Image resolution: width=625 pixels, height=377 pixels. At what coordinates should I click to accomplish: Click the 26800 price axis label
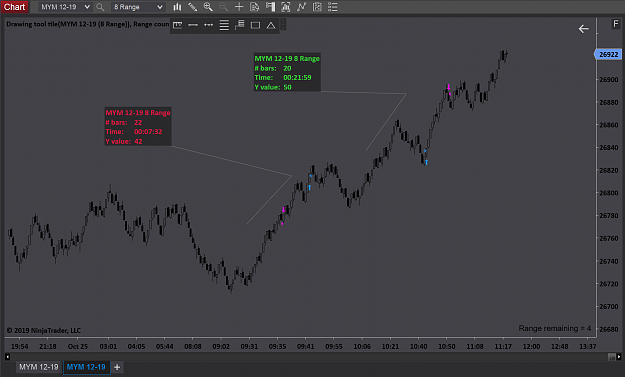click(609, 193)
